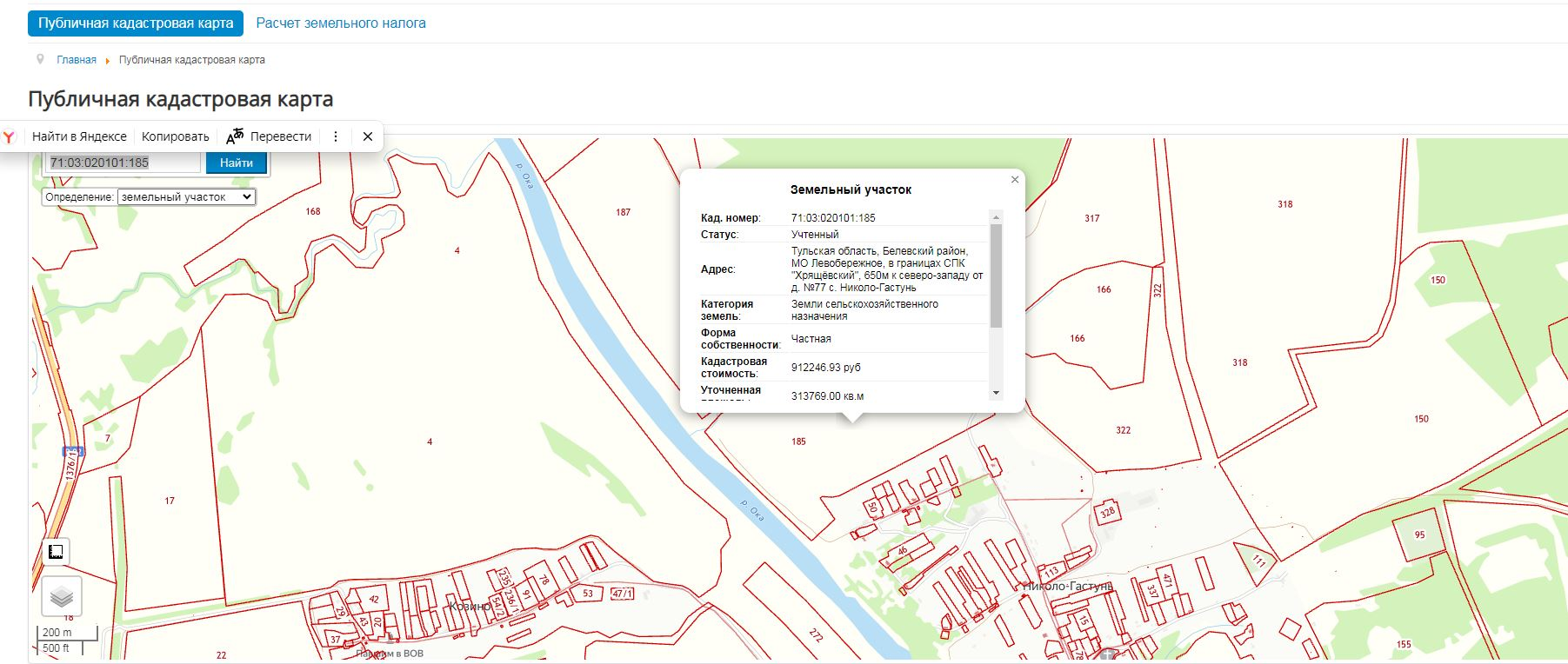1568x664 pixels.
Task: Close the Земельный участок info popup
Action: click(x=1015, y=180)
